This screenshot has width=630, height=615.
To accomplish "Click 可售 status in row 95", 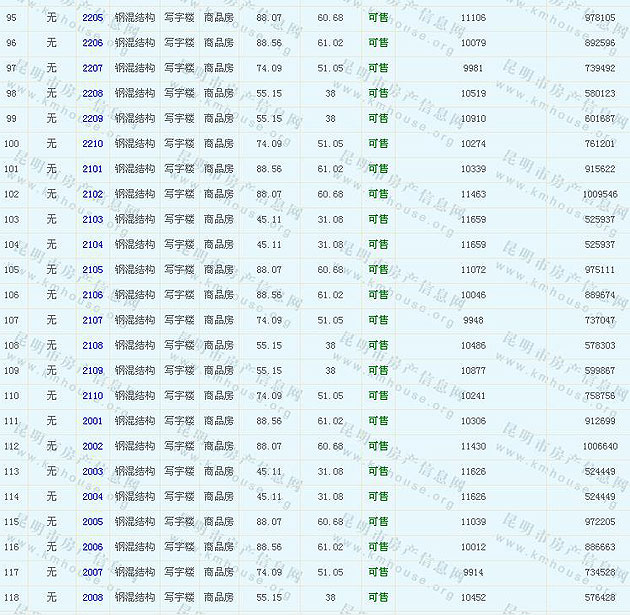I will (x=378, y=18).
